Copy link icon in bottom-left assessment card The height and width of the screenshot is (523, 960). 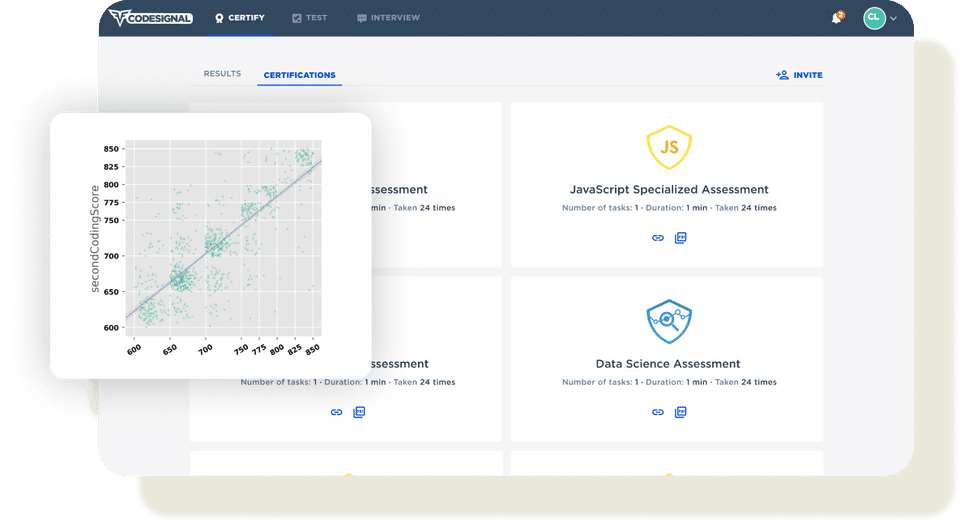pyautogui.click(x=336, y=412)
